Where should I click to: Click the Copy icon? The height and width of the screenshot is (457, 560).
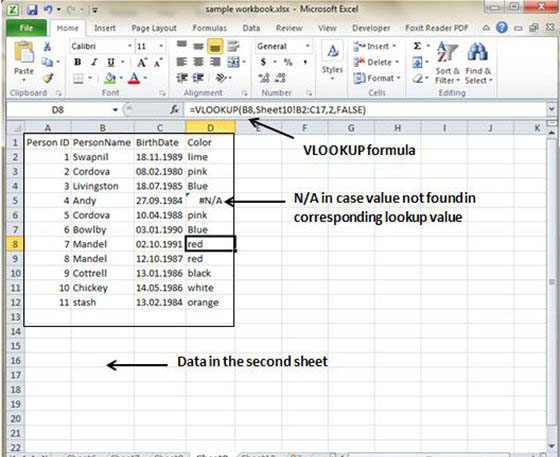pyautogui.click(x=47, y=62)
